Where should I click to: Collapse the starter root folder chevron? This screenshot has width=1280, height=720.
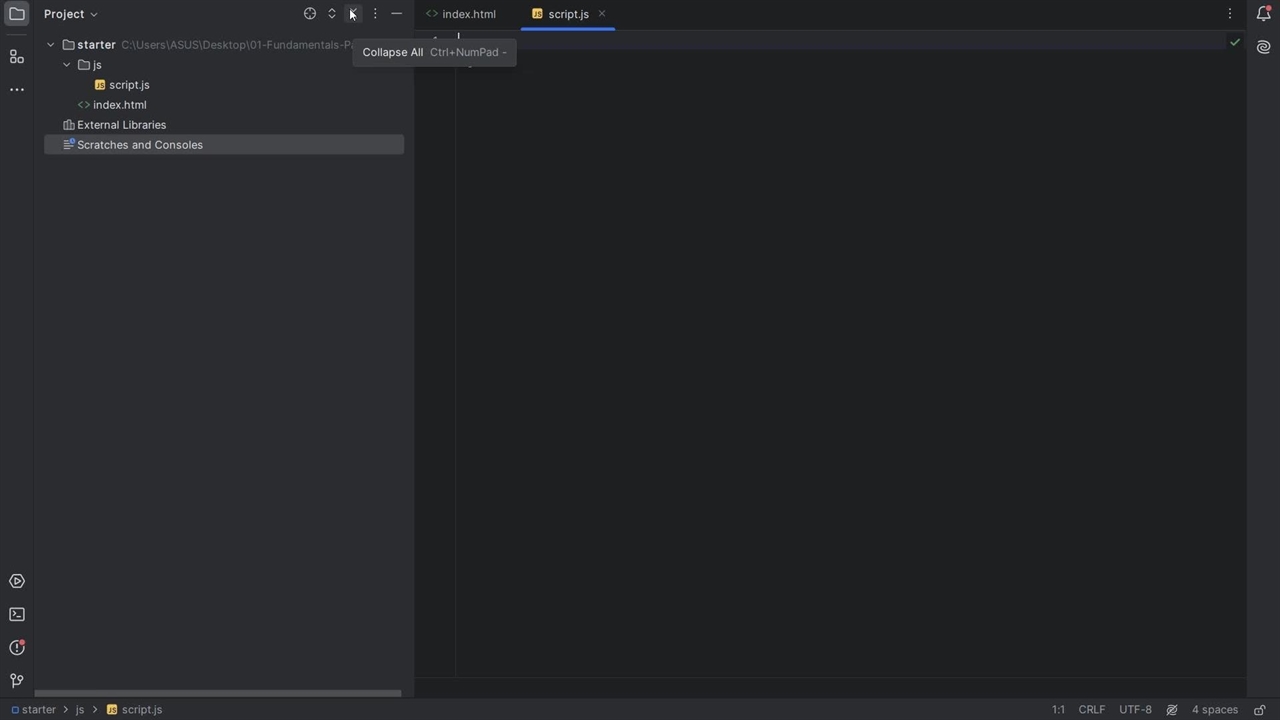point(51,45)
